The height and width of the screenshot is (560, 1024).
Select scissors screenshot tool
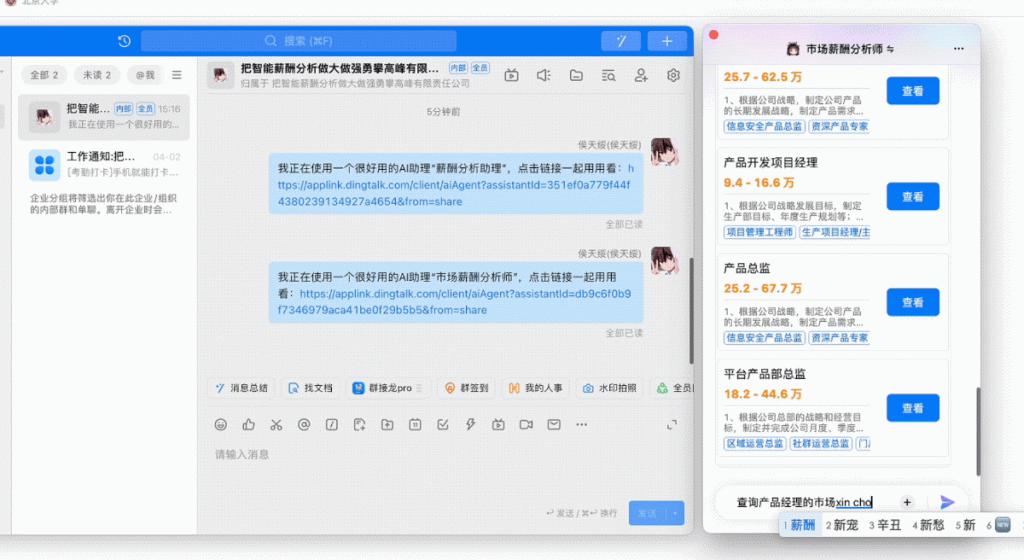click(x=276, y=425)
